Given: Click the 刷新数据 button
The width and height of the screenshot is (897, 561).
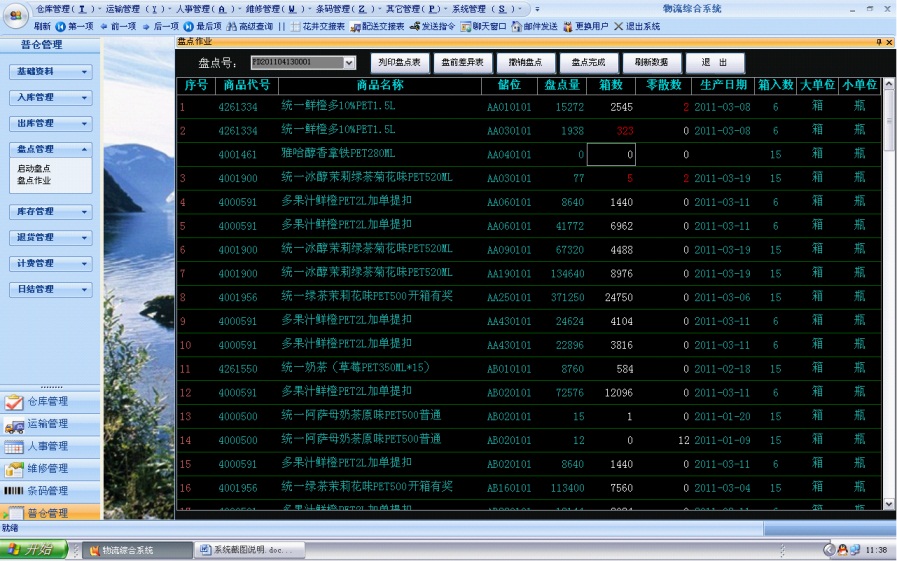Looking at the screenshot, I should pyautogui.click(x=651, y=62).
